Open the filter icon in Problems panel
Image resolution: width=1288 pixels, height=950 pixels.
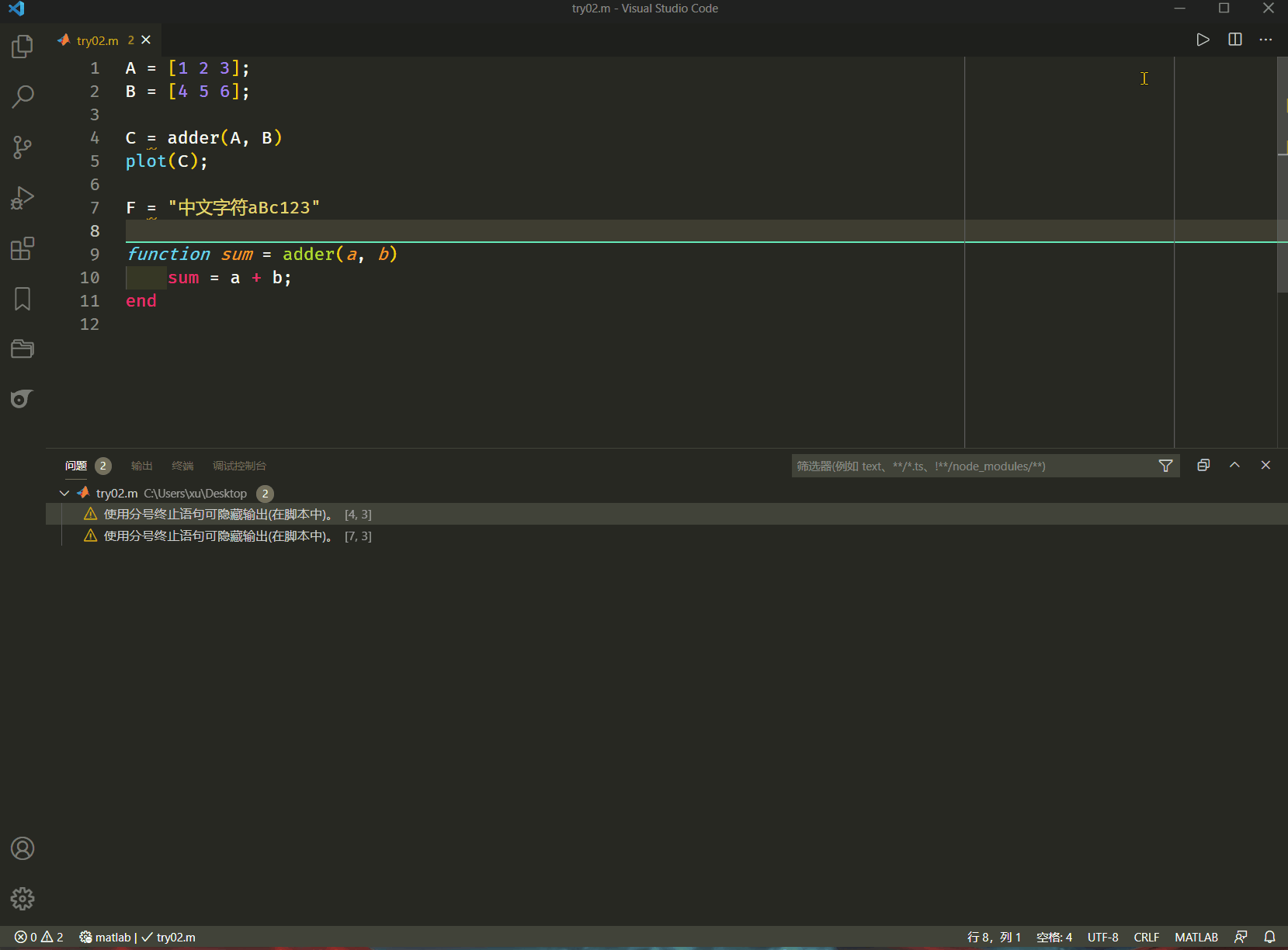[1166, 466]
